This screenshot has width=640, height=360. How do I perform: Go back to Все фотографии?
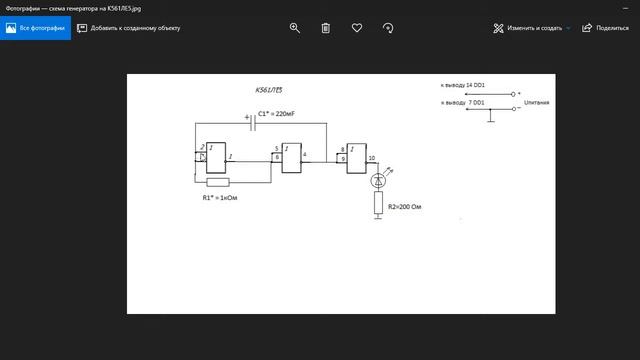(x=36, y=28)
